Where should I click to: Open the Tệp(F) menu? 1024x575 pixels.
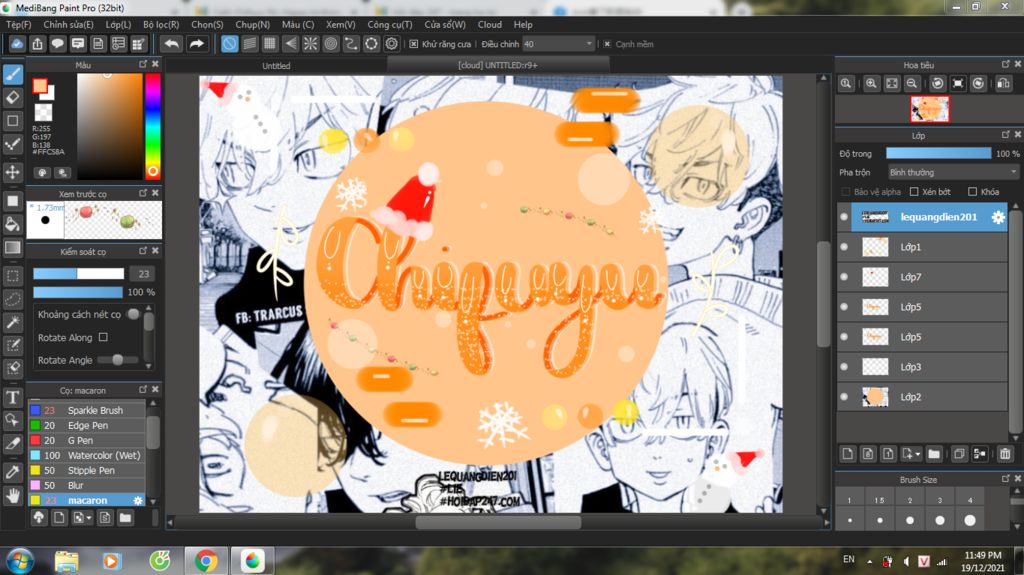click(x=18, y=24)
